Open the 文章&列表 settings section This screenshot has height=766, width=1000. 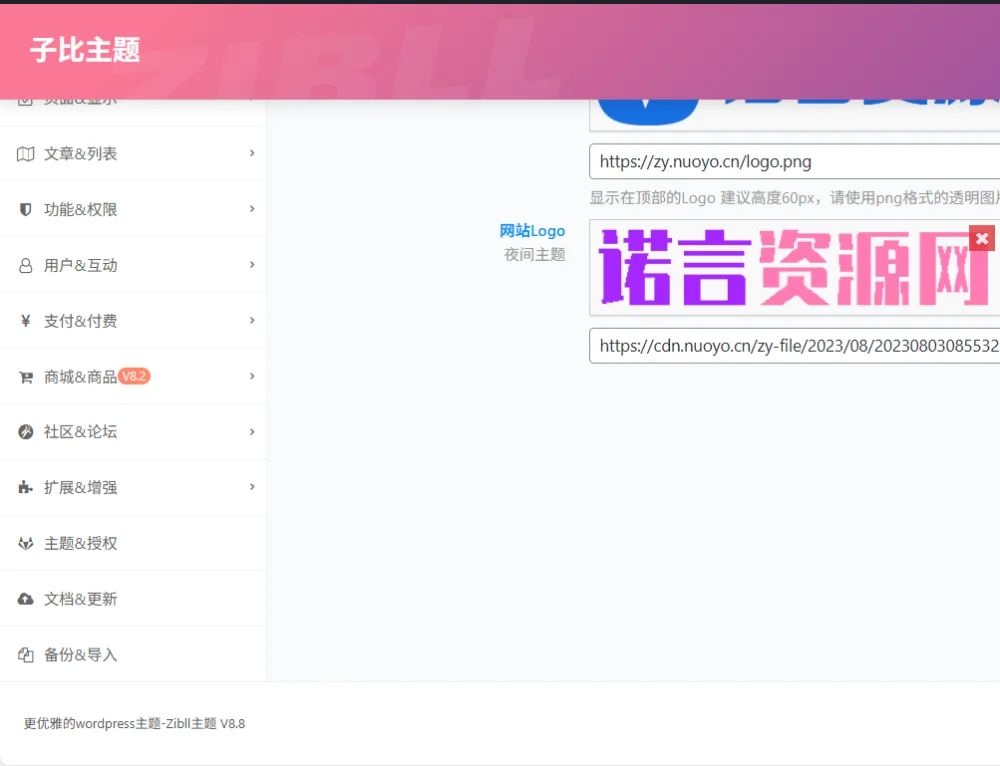133,154
